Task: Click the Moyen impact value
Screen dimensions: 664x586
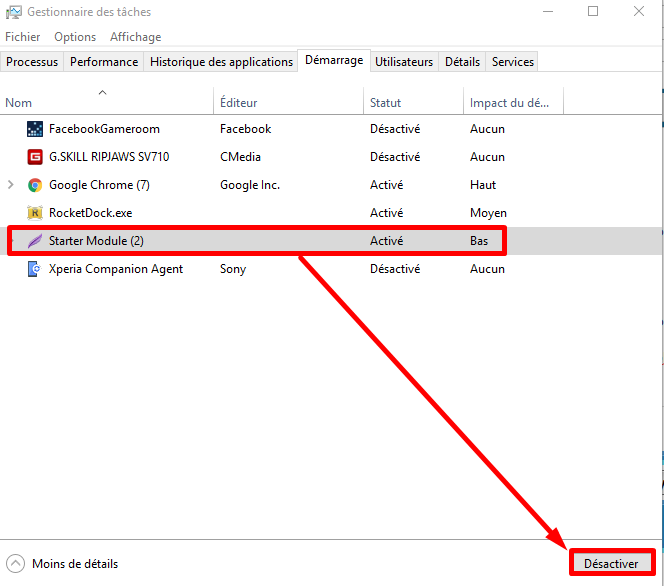Action: point(488,213)
